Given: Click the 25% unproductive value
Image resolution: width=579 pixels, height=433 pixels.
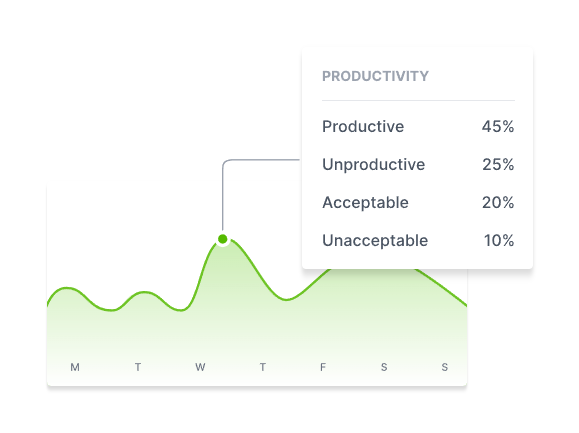Looking at the screenshot, I should point(498,164).
